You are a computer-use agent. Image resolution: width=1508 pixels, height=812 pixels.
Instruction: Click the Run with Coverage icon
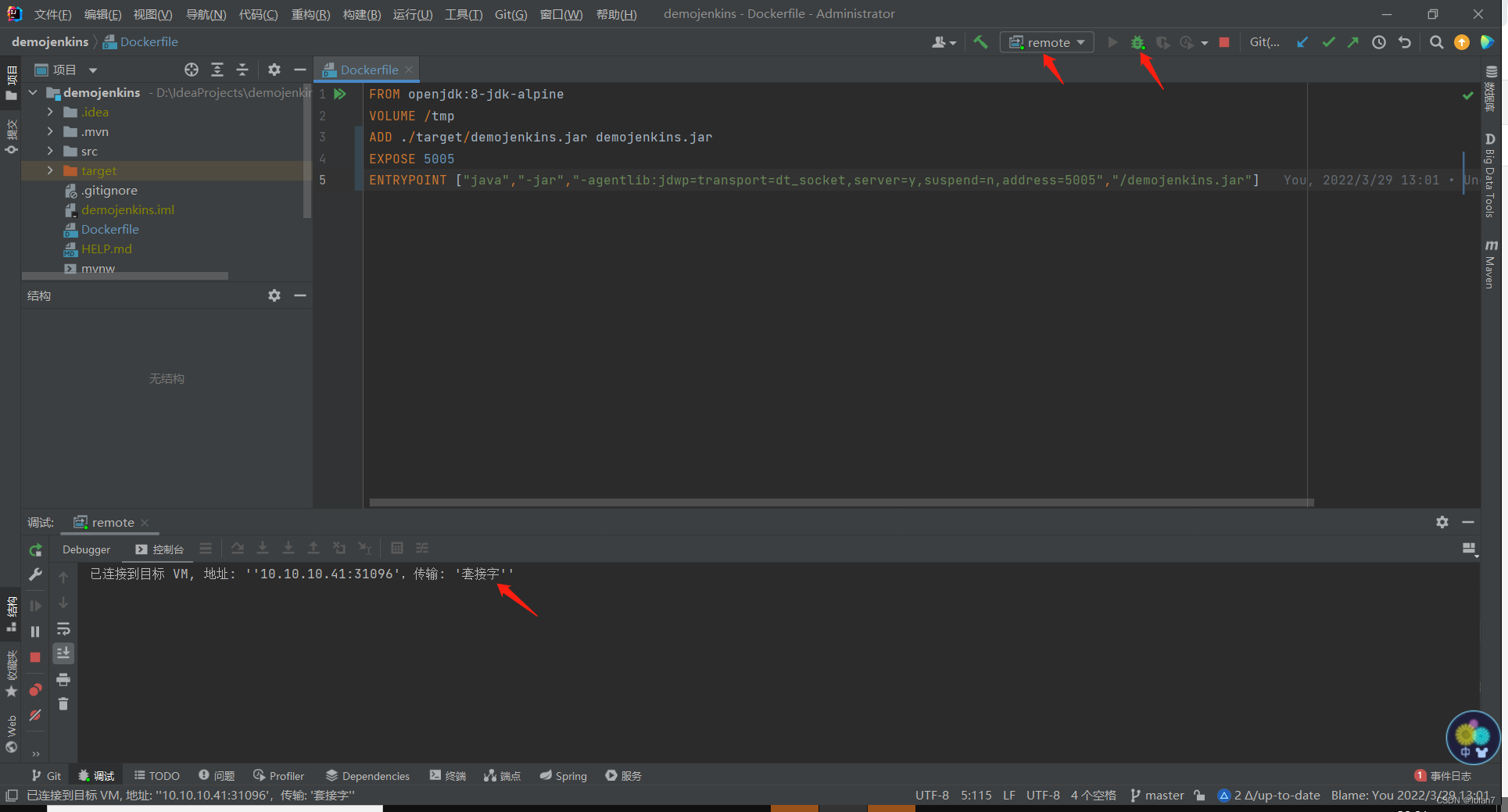1162,42
